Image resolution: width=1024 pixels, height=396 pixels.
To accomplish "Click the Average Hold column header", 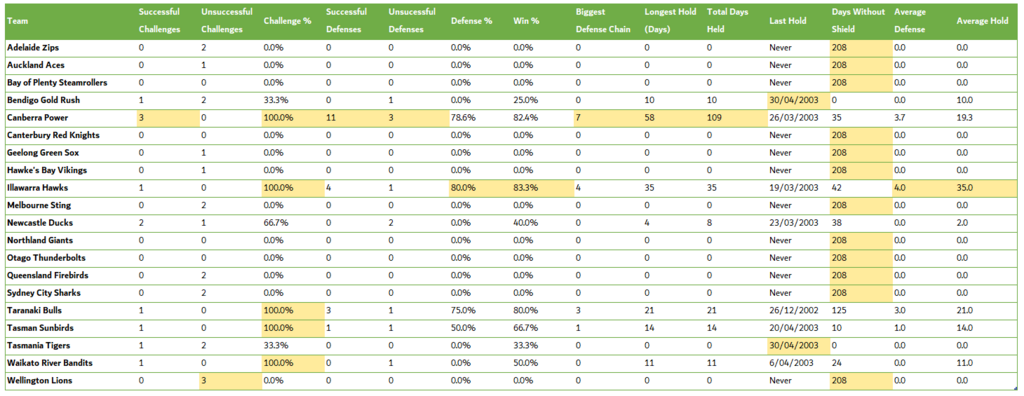I will click(x=986, y=21).
